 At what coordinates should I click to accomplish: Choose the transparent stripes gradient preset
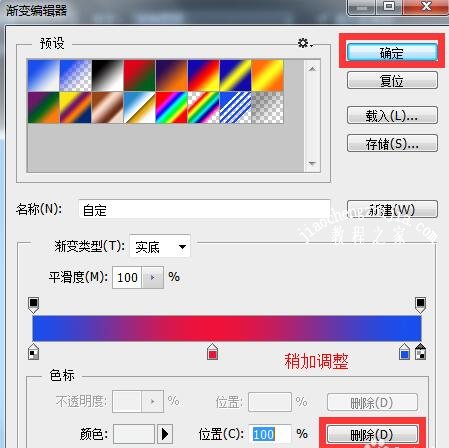(x=236, y=107)
